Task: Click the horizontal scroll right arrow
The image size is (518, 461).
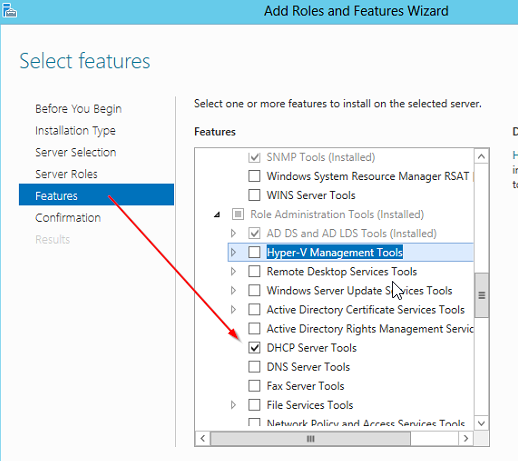Action: (466, 438)
